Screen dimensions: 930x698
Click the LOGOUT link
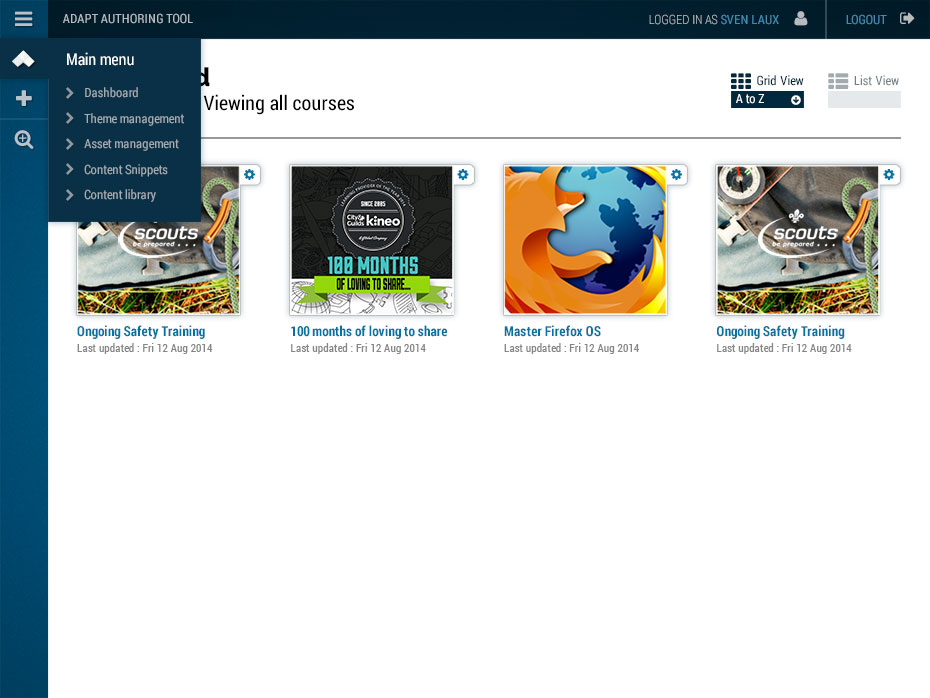865,20
